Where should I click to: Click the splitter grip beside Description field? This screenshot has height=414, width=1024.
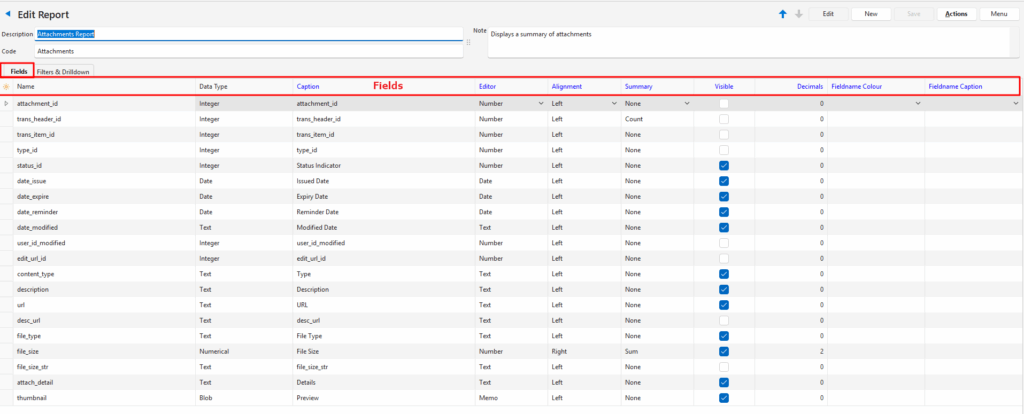point(469,42)
